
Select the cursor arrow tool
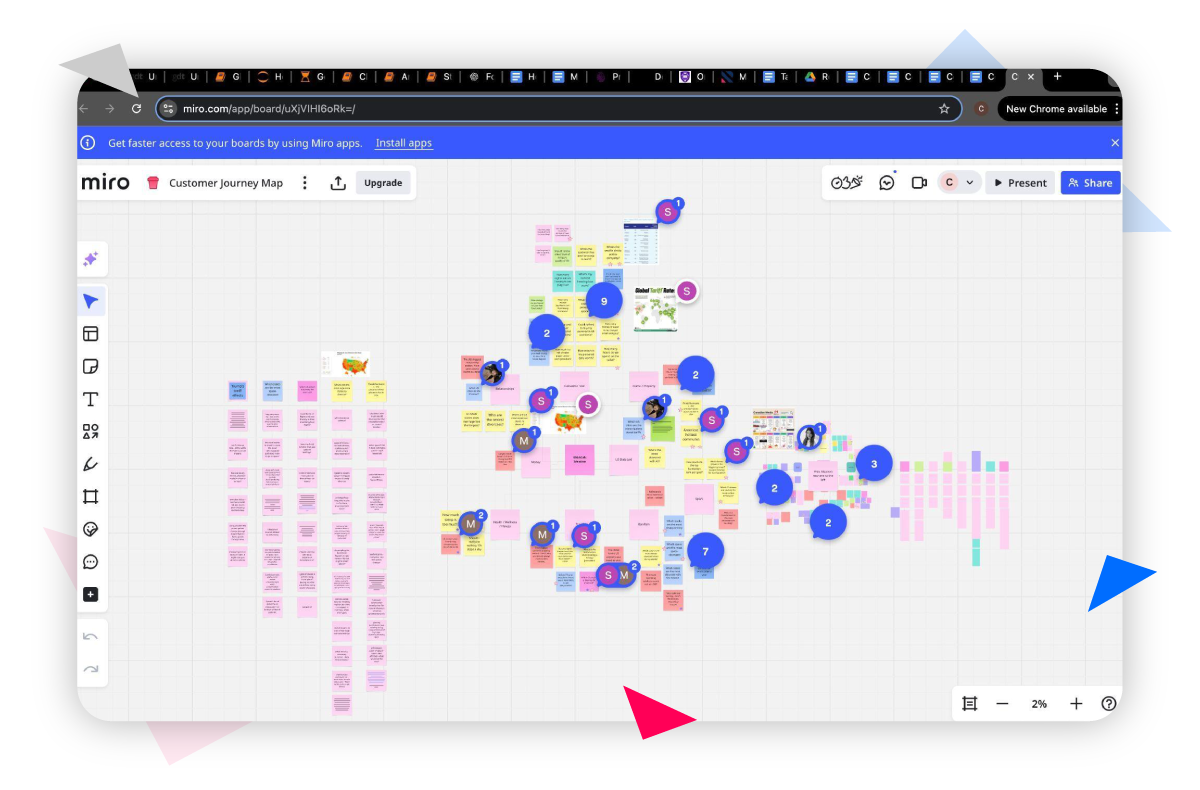coord(91,301)
